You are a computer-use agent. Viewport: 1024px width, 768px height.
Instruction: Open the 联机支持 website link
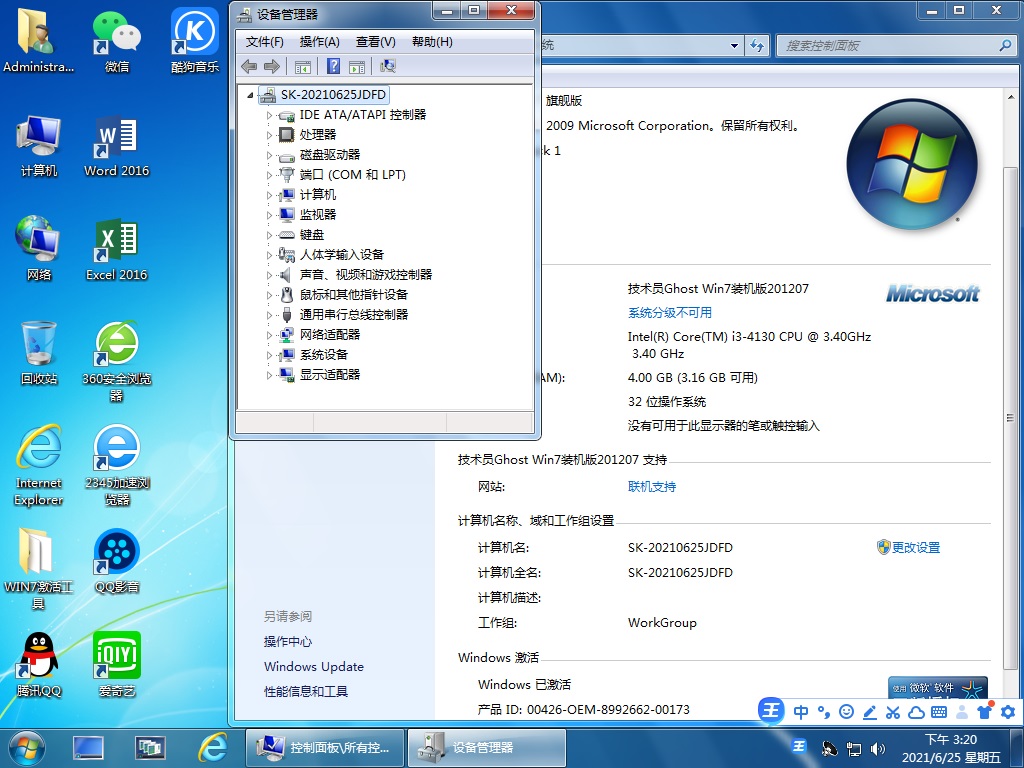[652, 487]
